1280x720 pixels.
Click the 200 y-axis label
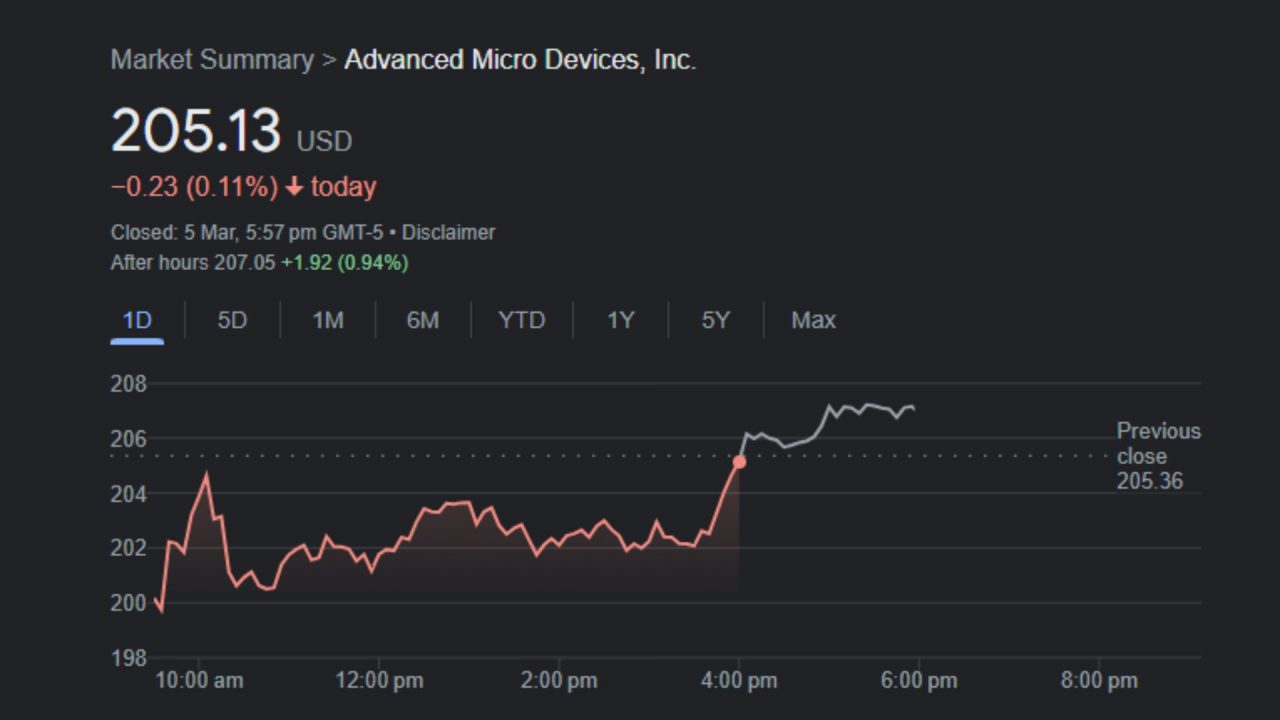tap(128, 603)
